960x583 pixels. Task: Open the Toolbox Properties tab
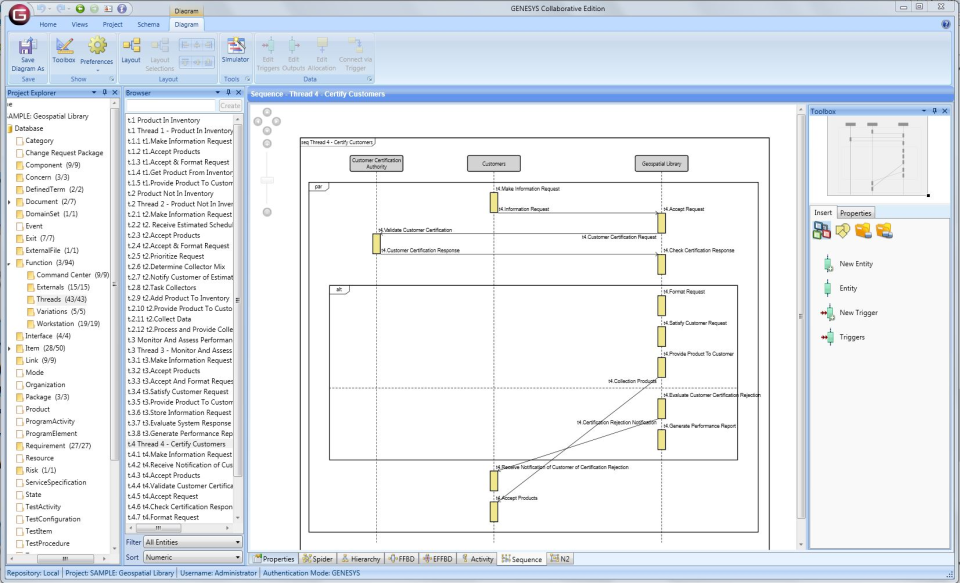855,213
